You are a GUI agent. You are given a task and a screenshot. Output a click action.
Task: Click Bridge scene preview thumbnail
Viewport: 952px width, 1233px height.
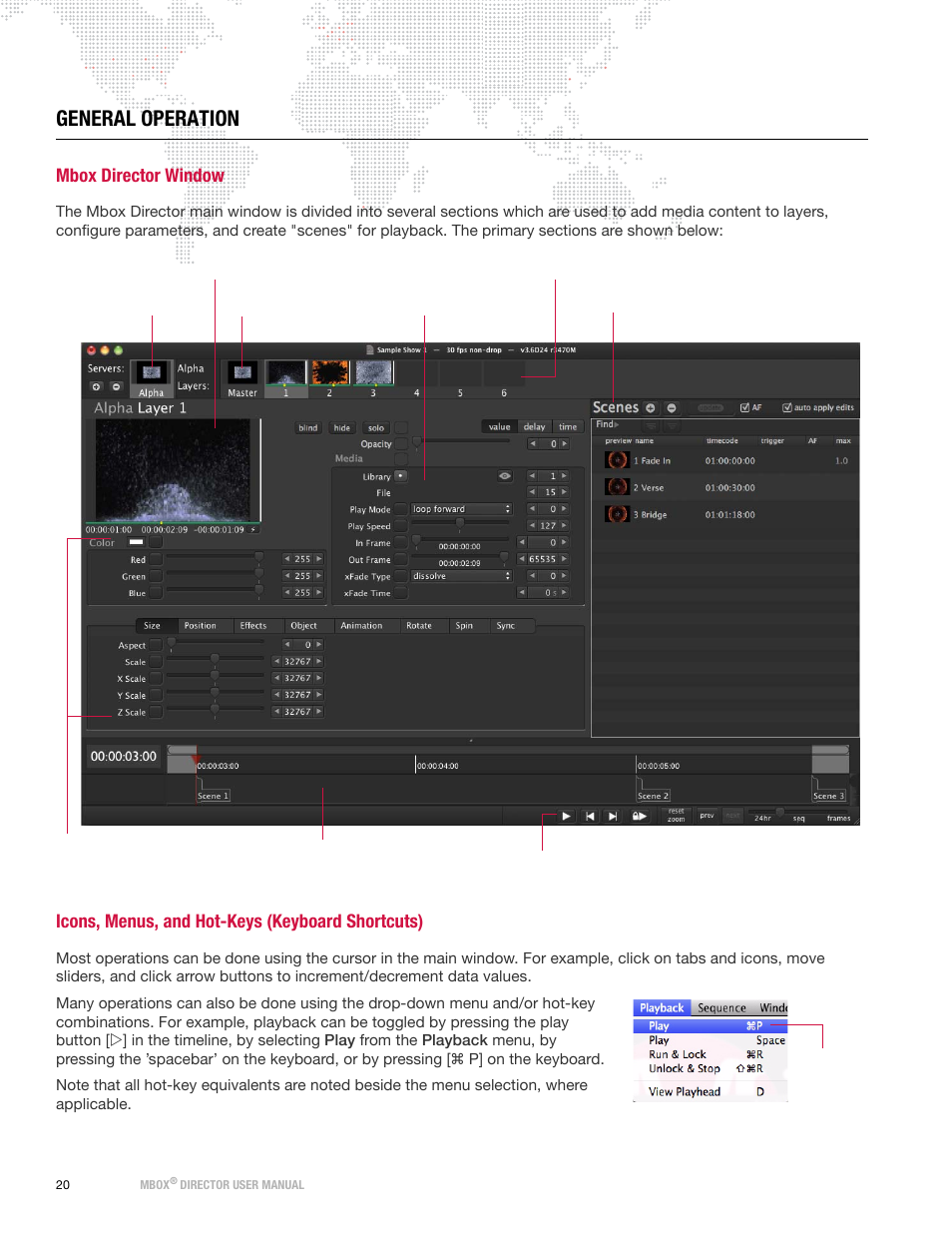point(617,514)
